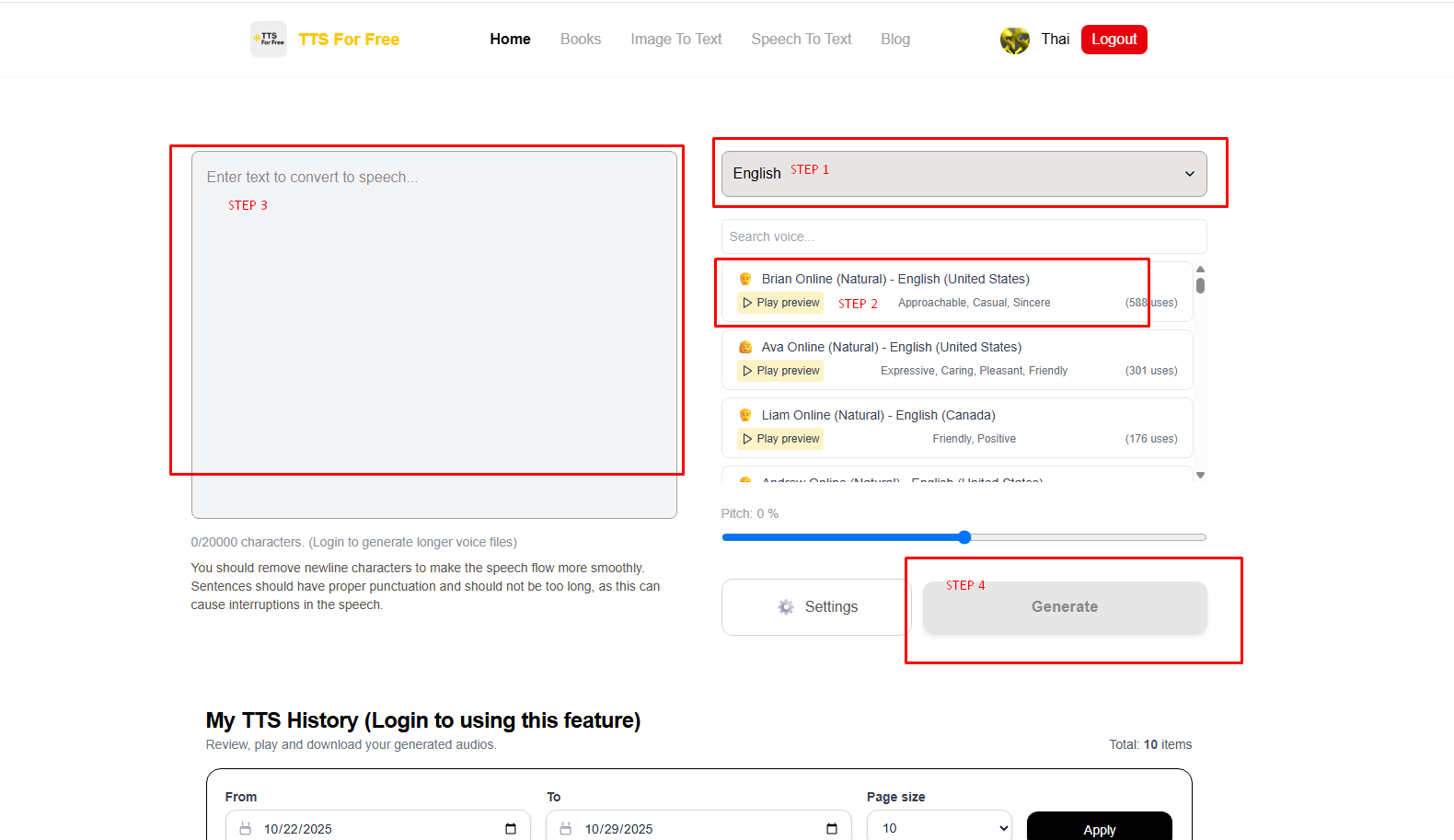This screenshot has height=840, width=1454.
Task: Click the Generate button
Action: pyautogui.click(x=1065, y=607)
